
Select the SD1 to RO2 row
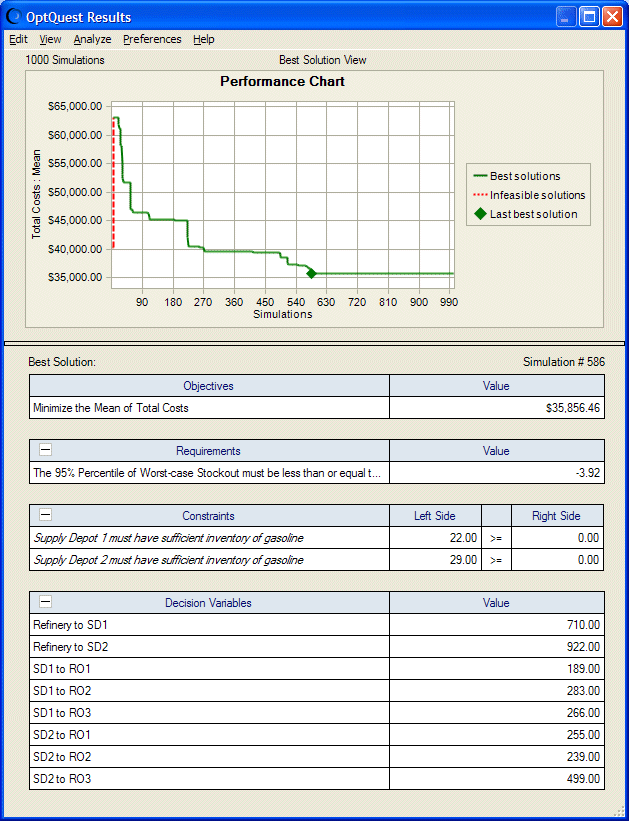(316, 691)
